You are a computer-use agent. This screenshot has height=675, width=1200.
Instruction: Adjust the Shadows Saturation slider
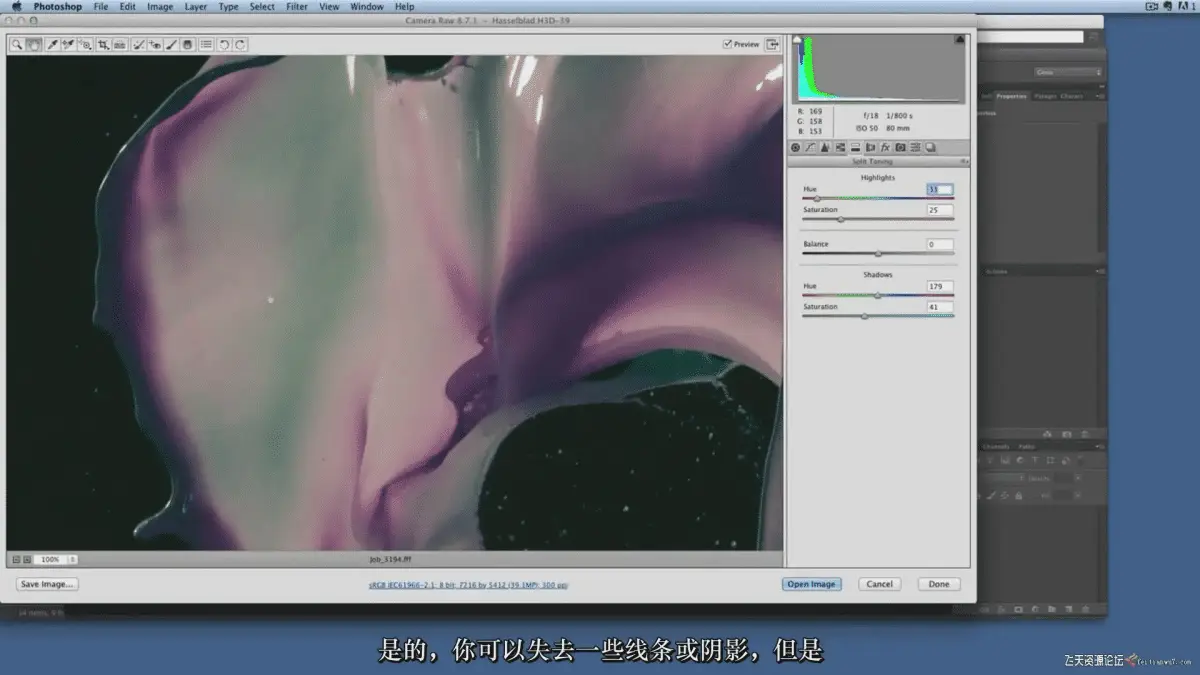coord(864,315)
